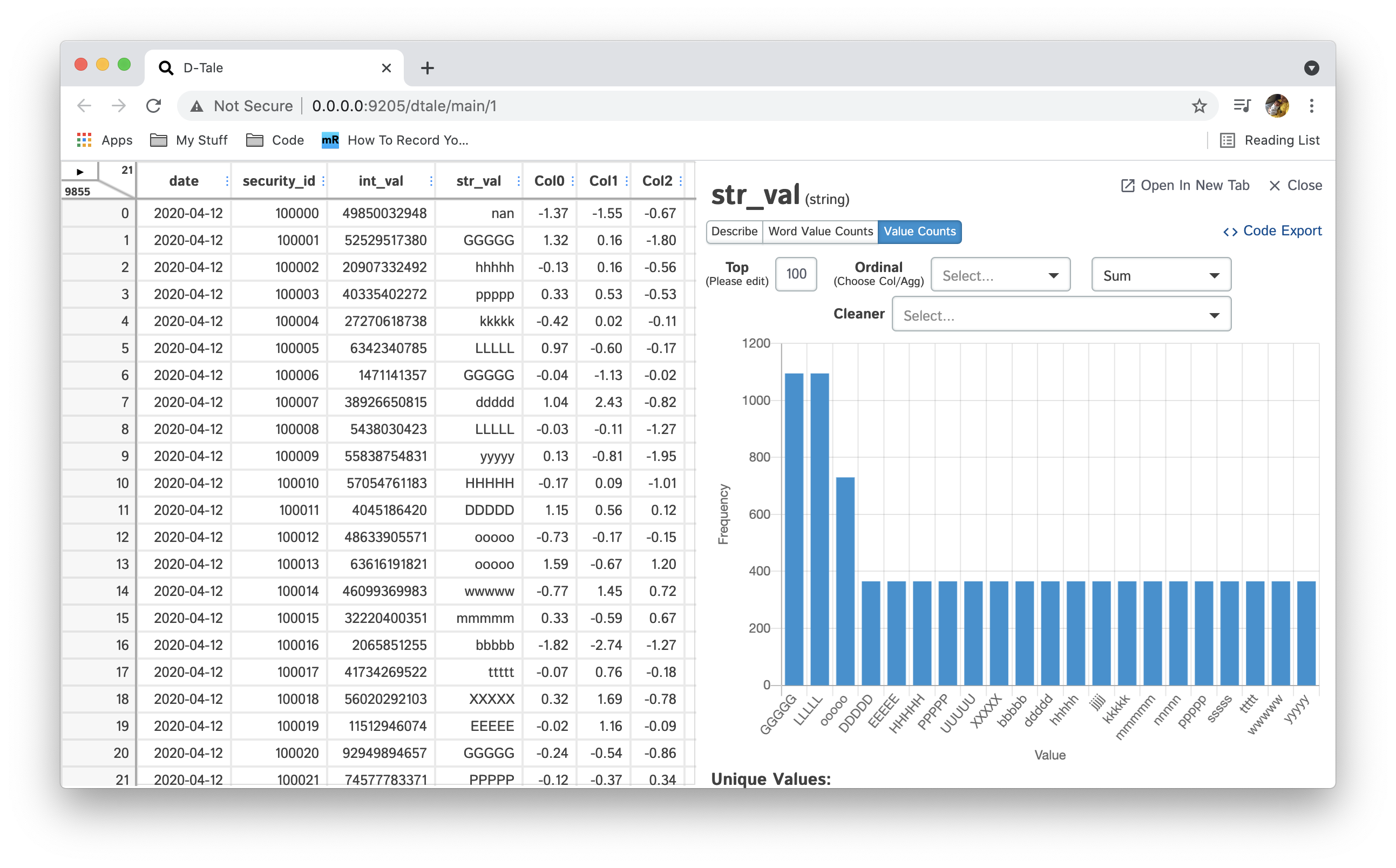The width and height of the screenshot is (1396, 868).
Task: Expand the Ordinal column Select dropdown
Action: click(x=1000, y=275)
